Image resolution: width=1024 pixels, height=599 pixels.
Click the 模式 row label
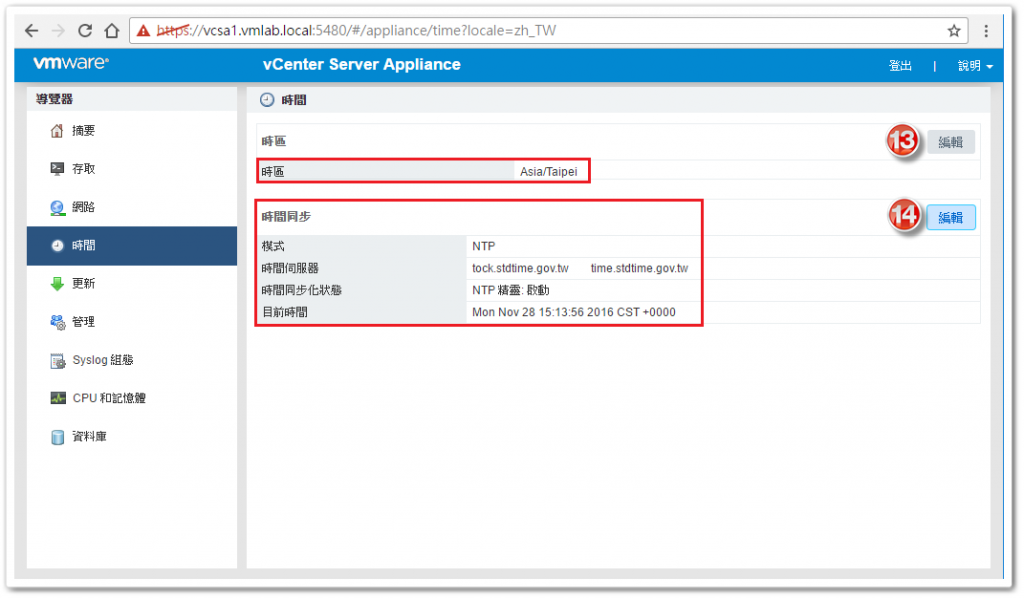(x=273, y=246)
